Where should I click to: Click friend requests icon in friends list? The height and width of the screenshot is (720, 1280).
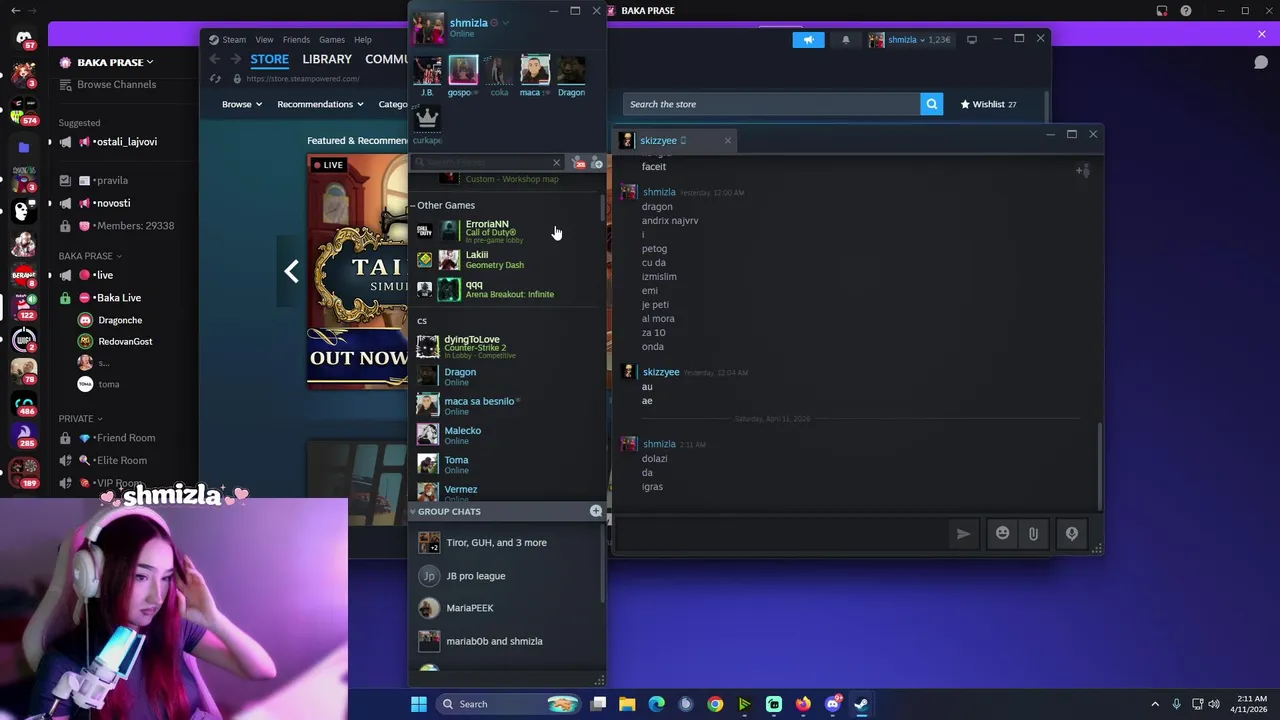pyautogui.click(x=578, y=162)
